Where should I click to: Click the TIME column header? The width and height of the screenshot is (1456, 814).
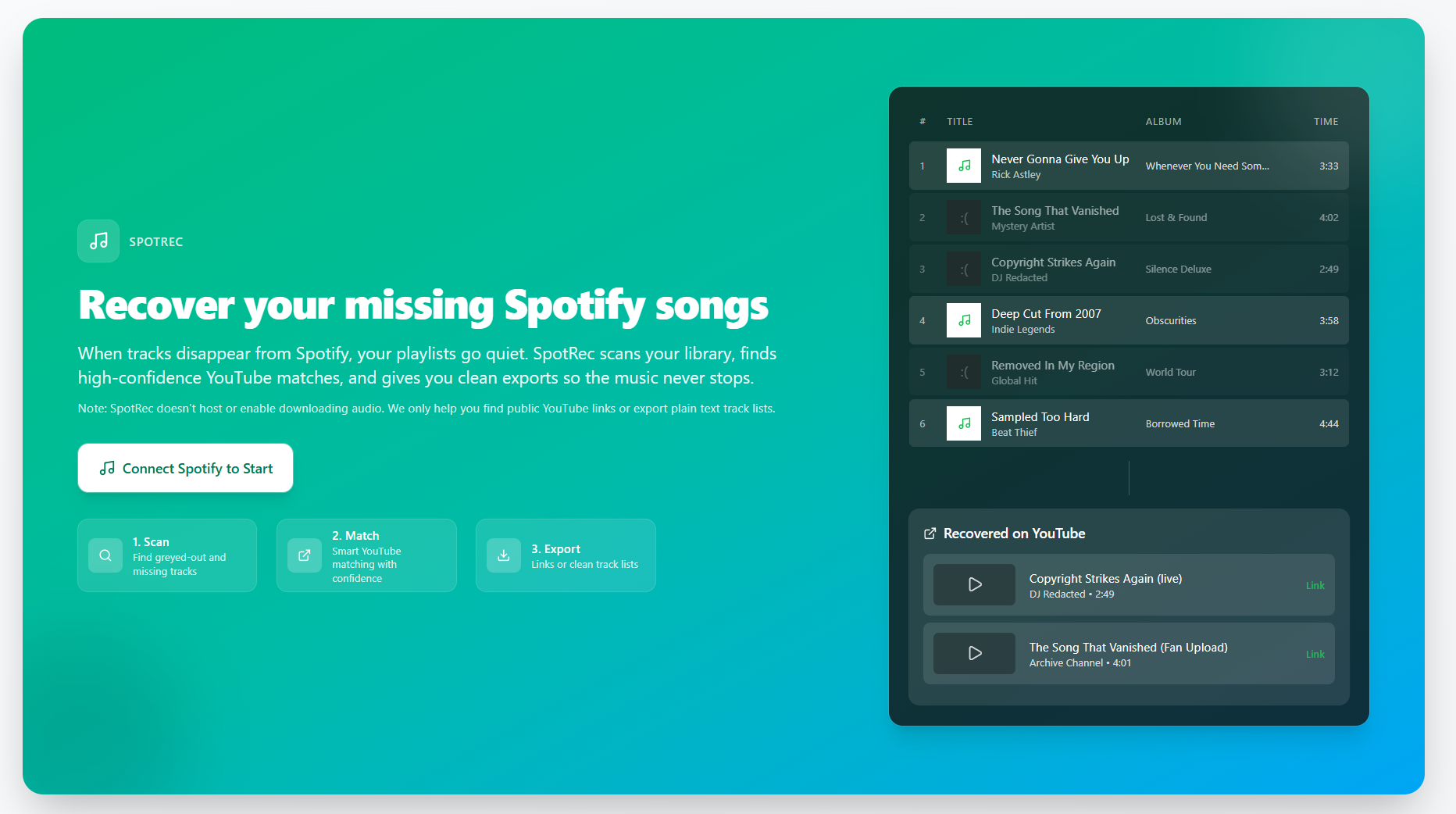coord(1326,121)
